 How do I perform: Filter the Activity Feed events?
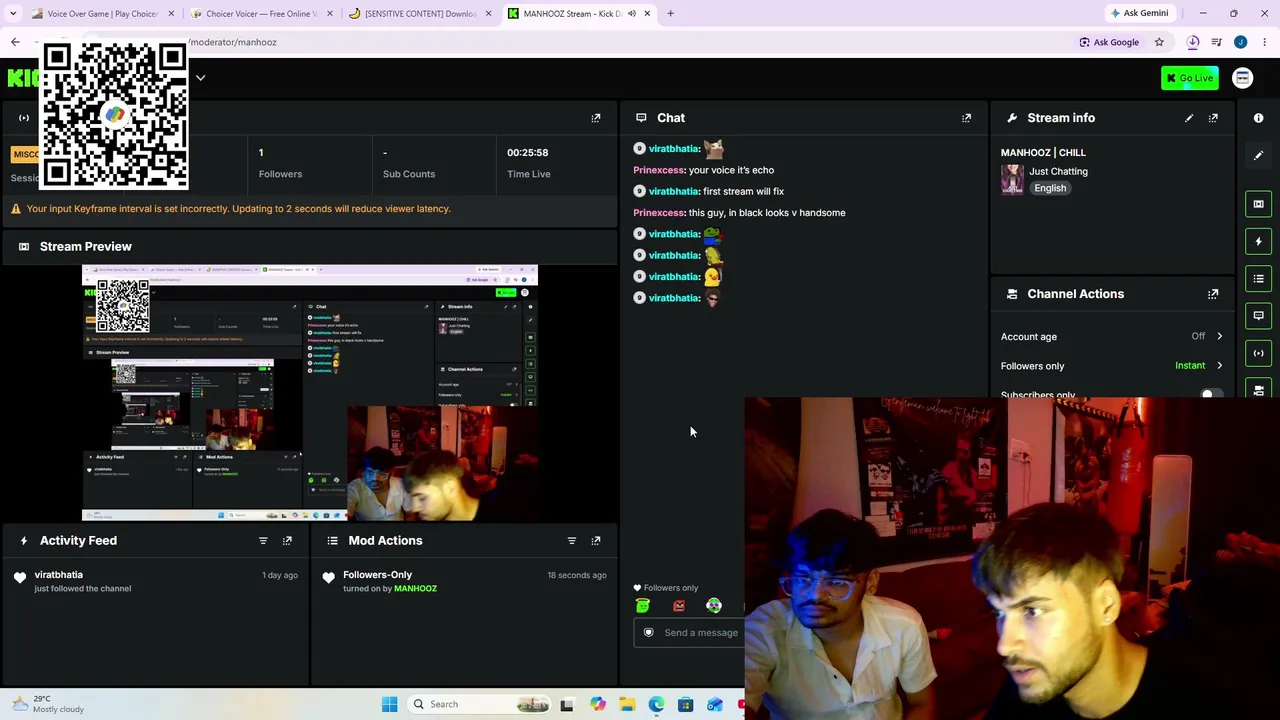(263, 541)
